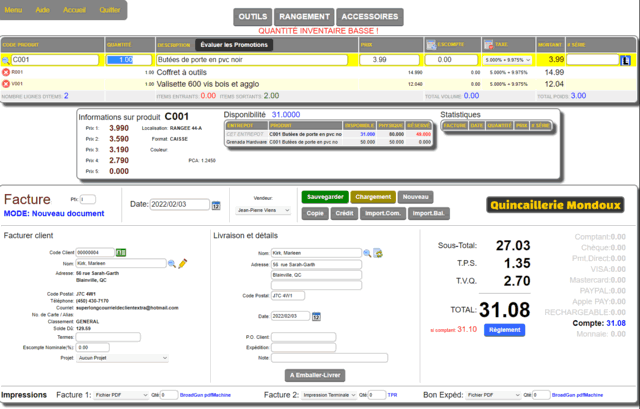Image resolution: width=640 pixels, height=409 pixels.
Task: Click the VISA payment line
Action: (608, 269)
